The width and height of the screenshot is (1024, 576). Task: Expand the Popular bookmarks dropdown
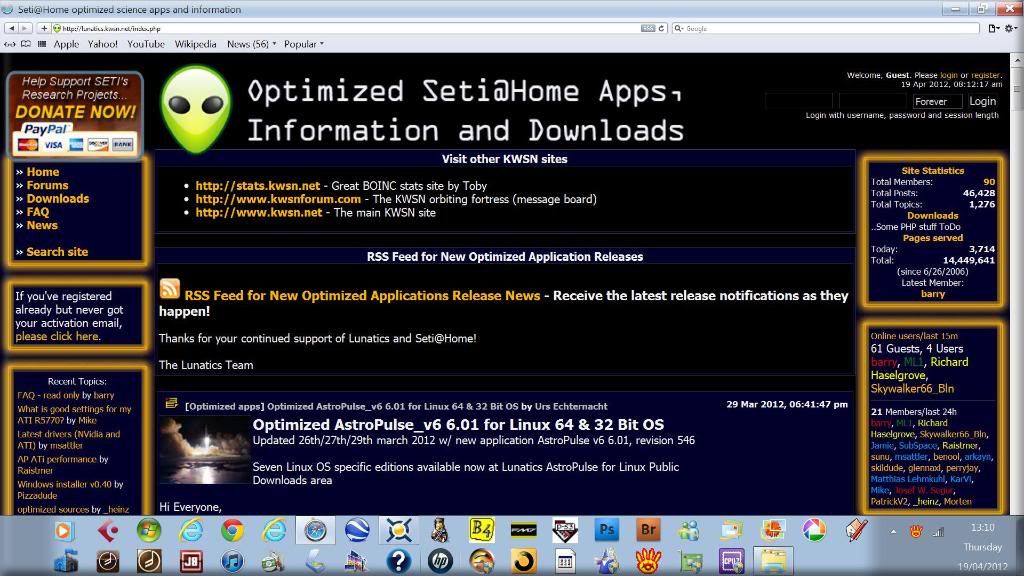[304, 44]
